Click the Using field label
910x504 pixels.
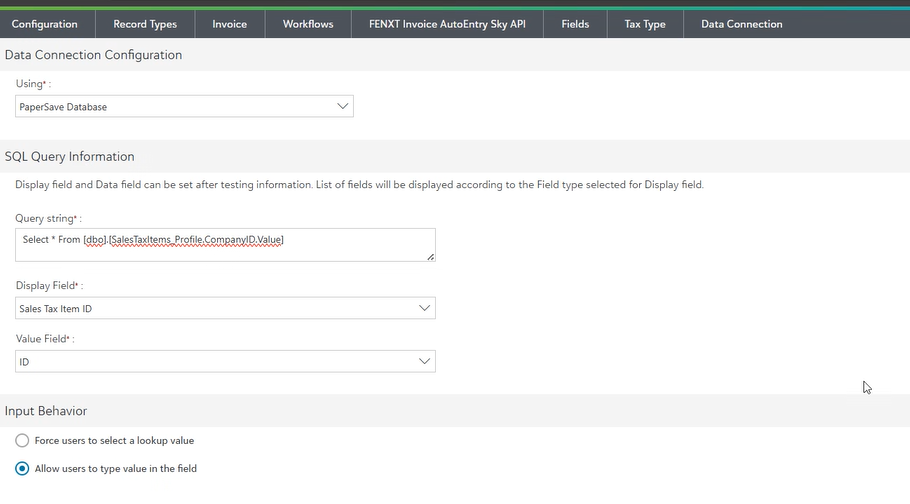pos(33,84)
